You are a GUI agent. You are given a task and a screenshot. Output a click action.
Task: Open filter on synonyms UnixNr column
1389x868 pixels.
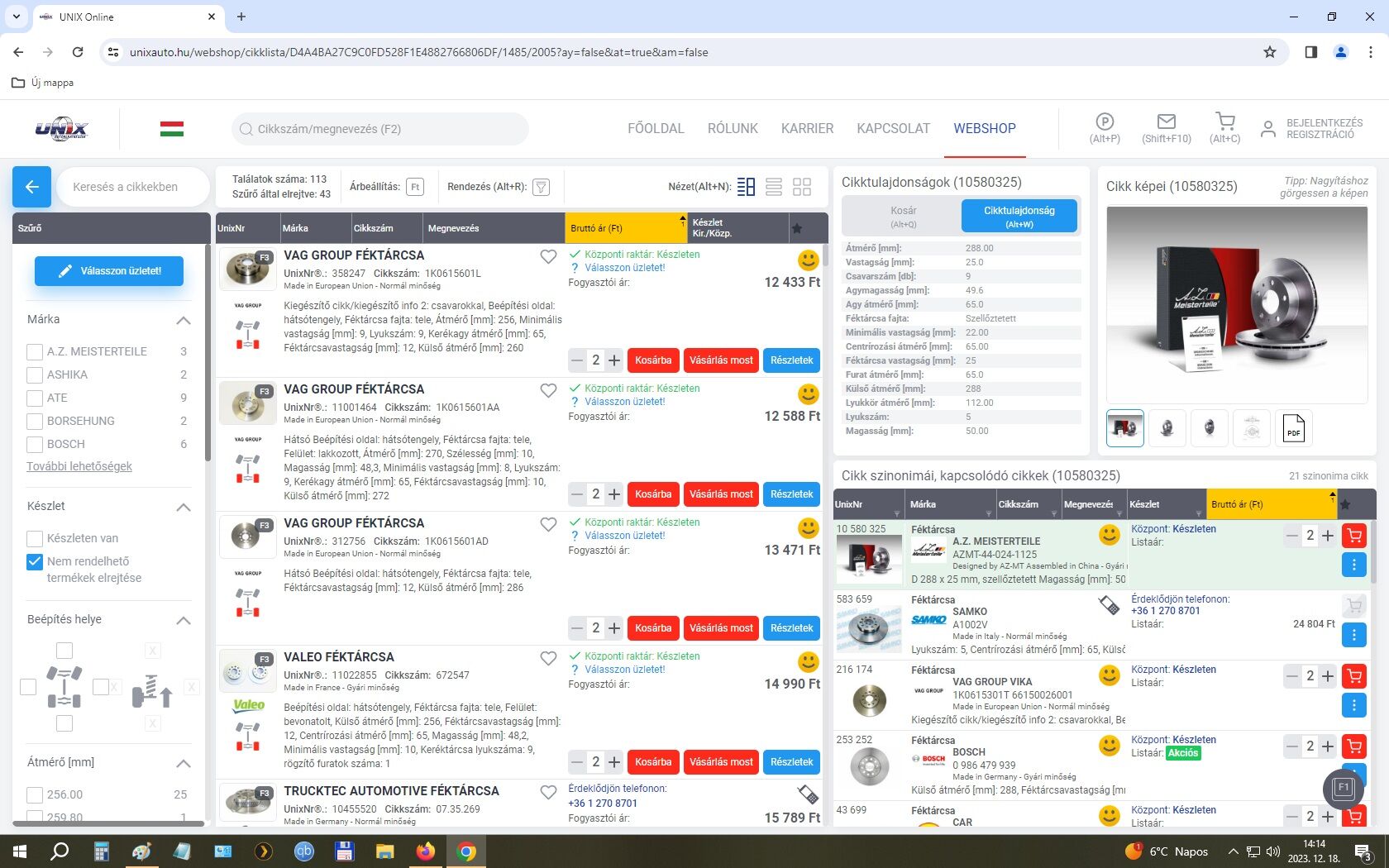(x=896, y=514)
